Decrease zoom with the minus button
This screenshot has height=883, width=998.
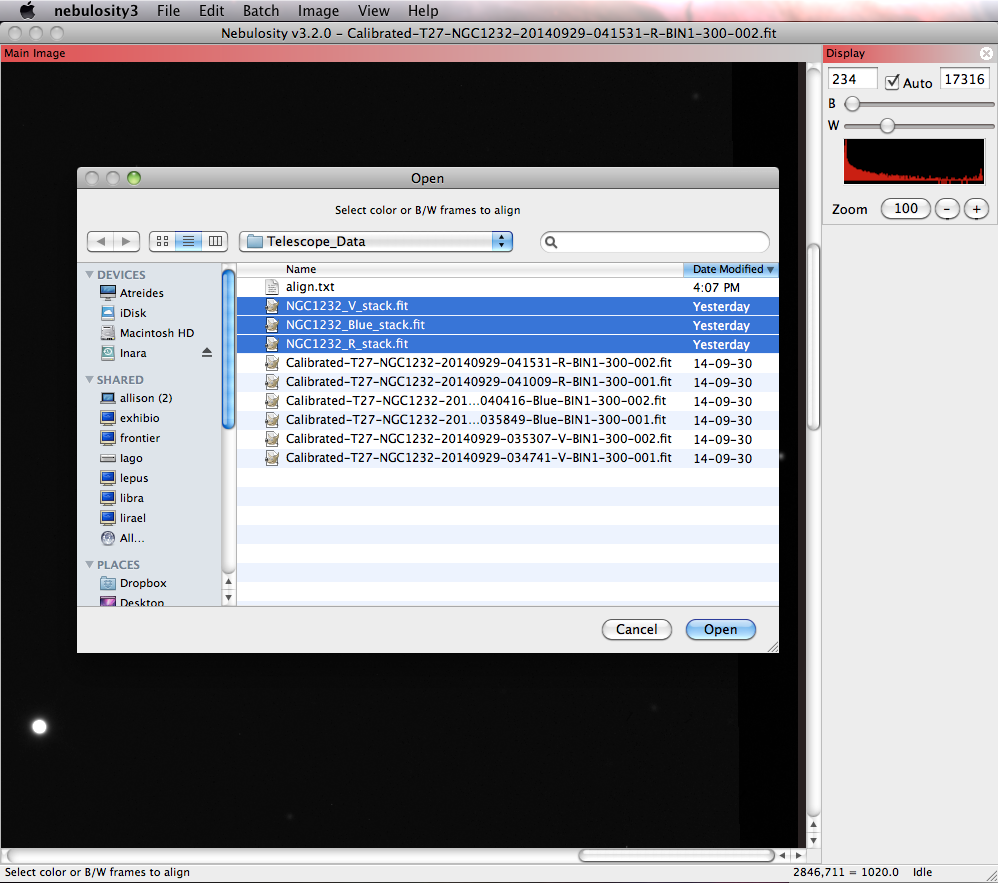947,209
